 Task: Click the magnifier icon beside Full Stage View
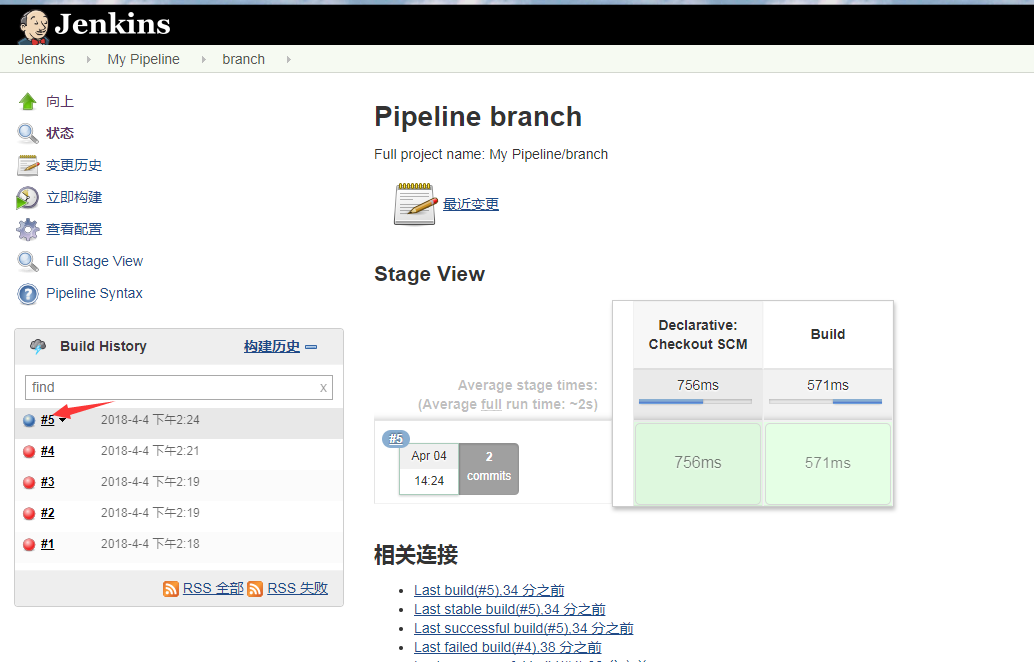point(28,262)
